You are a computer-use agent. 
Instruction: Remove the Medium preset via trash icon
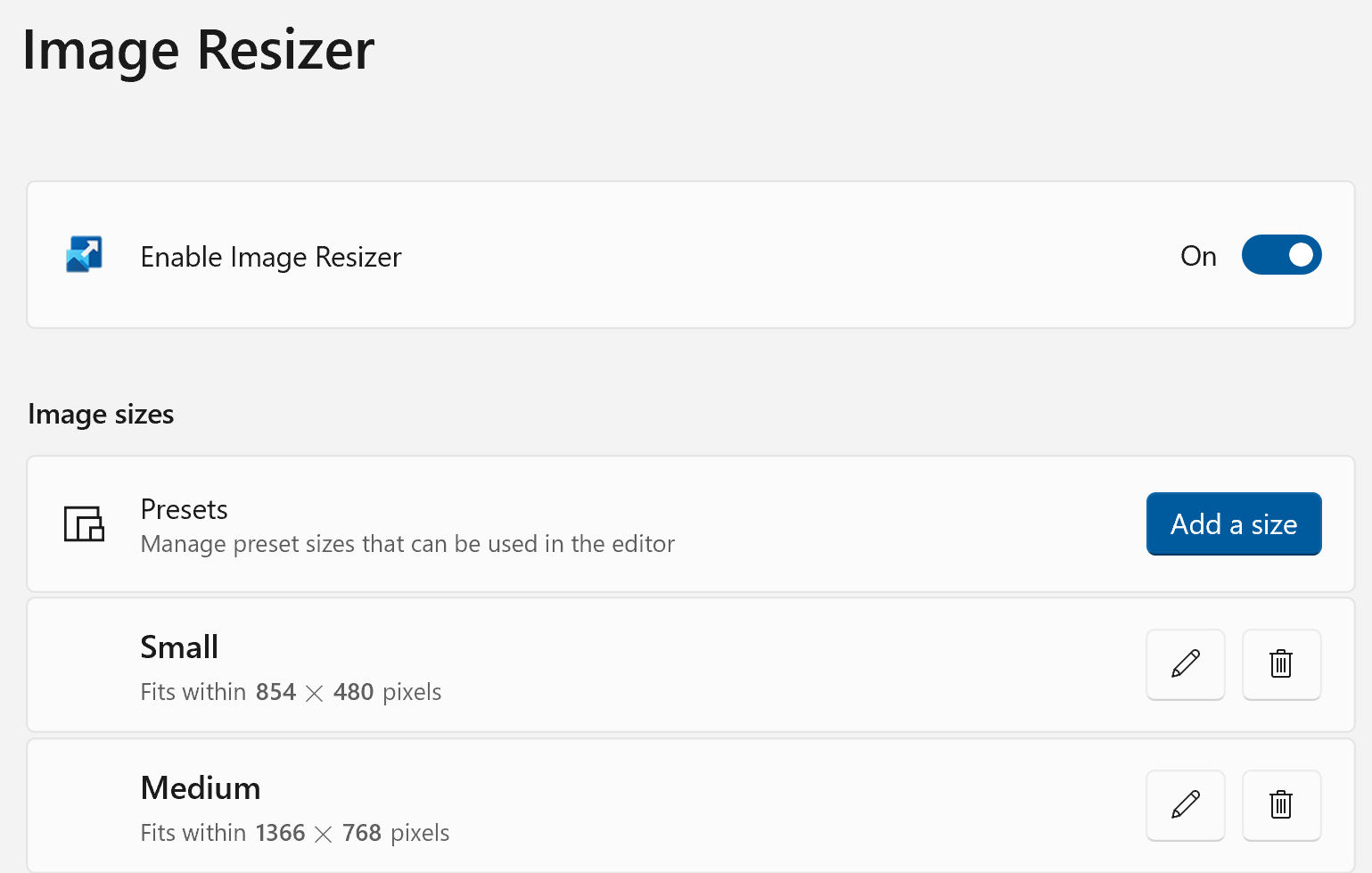click(x=1281, y=805)
